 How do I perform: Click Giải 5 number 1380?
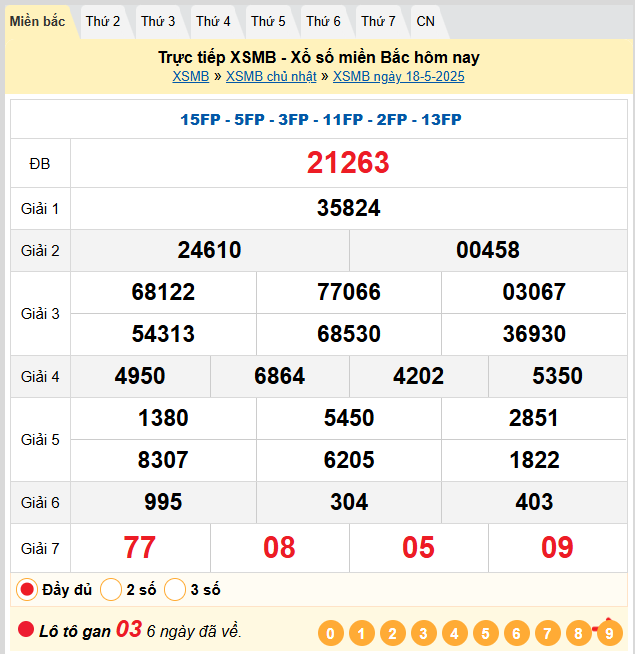[163, 418]
